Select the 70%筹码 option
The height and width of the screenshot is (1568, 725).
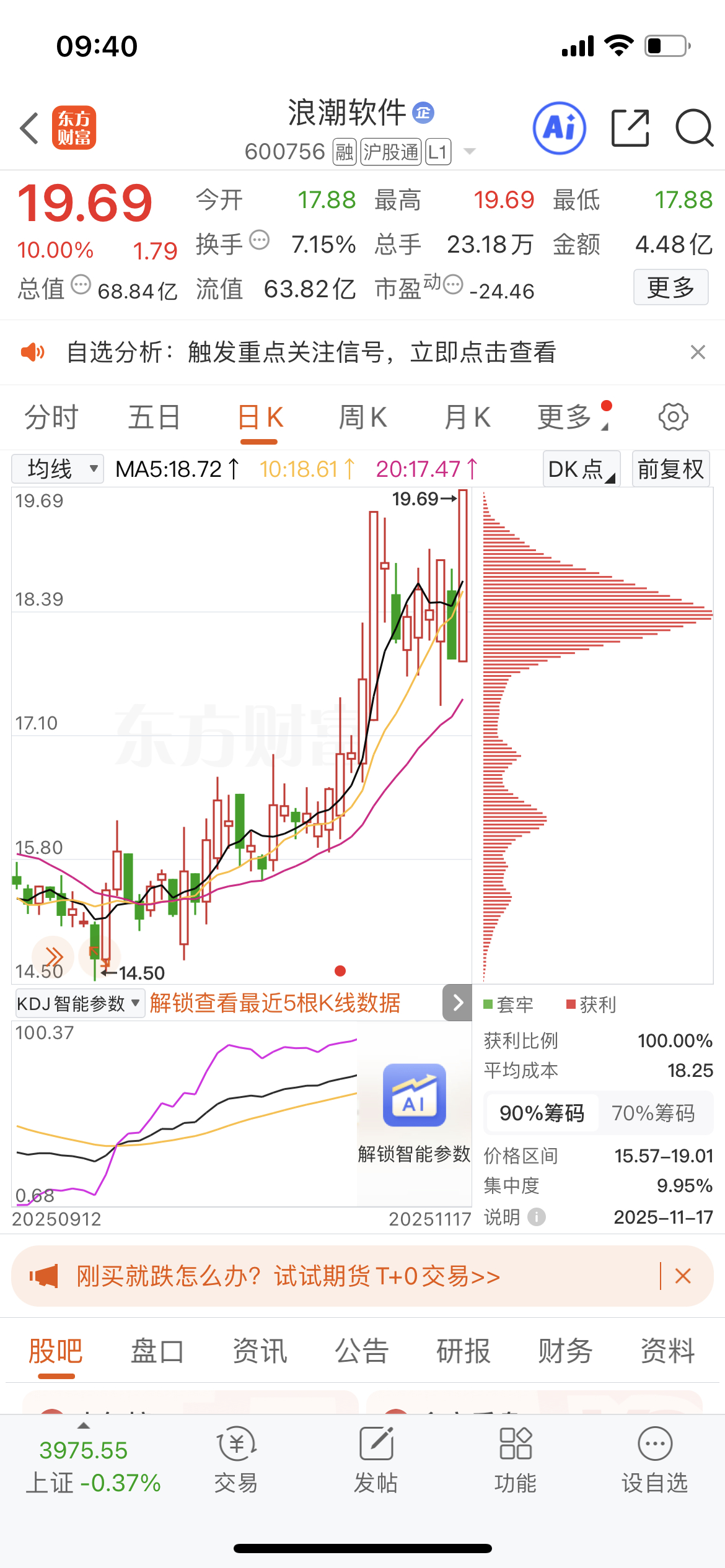[x=653, y=1113]
